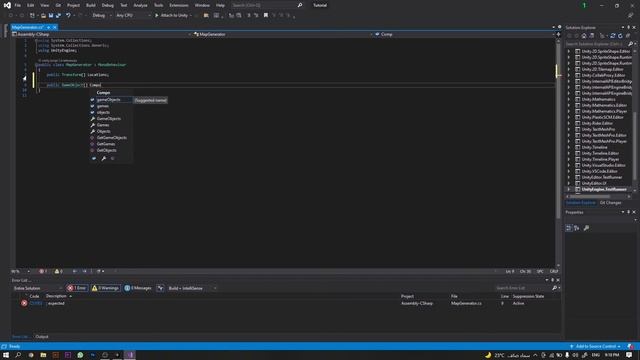
Task: Open File Explorer from the taskbar
Action: tap(43, 355)
